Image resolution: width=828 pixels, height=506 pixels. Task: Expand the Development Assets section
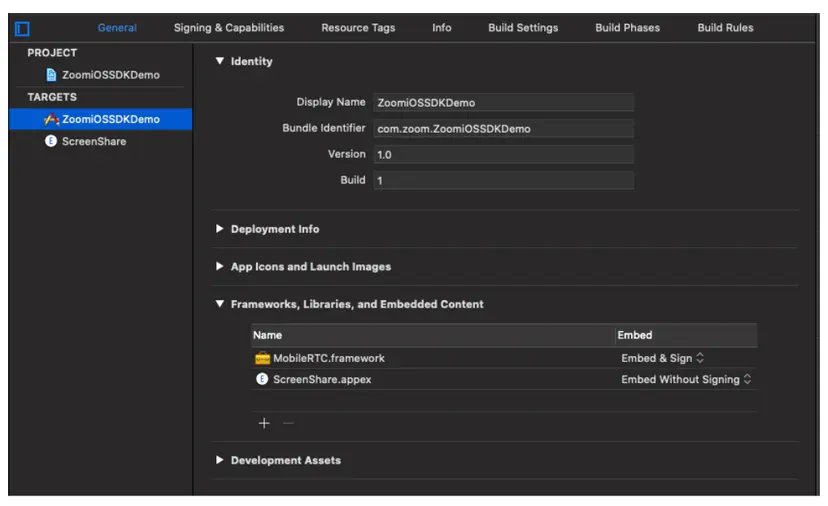tap(220, 461)
